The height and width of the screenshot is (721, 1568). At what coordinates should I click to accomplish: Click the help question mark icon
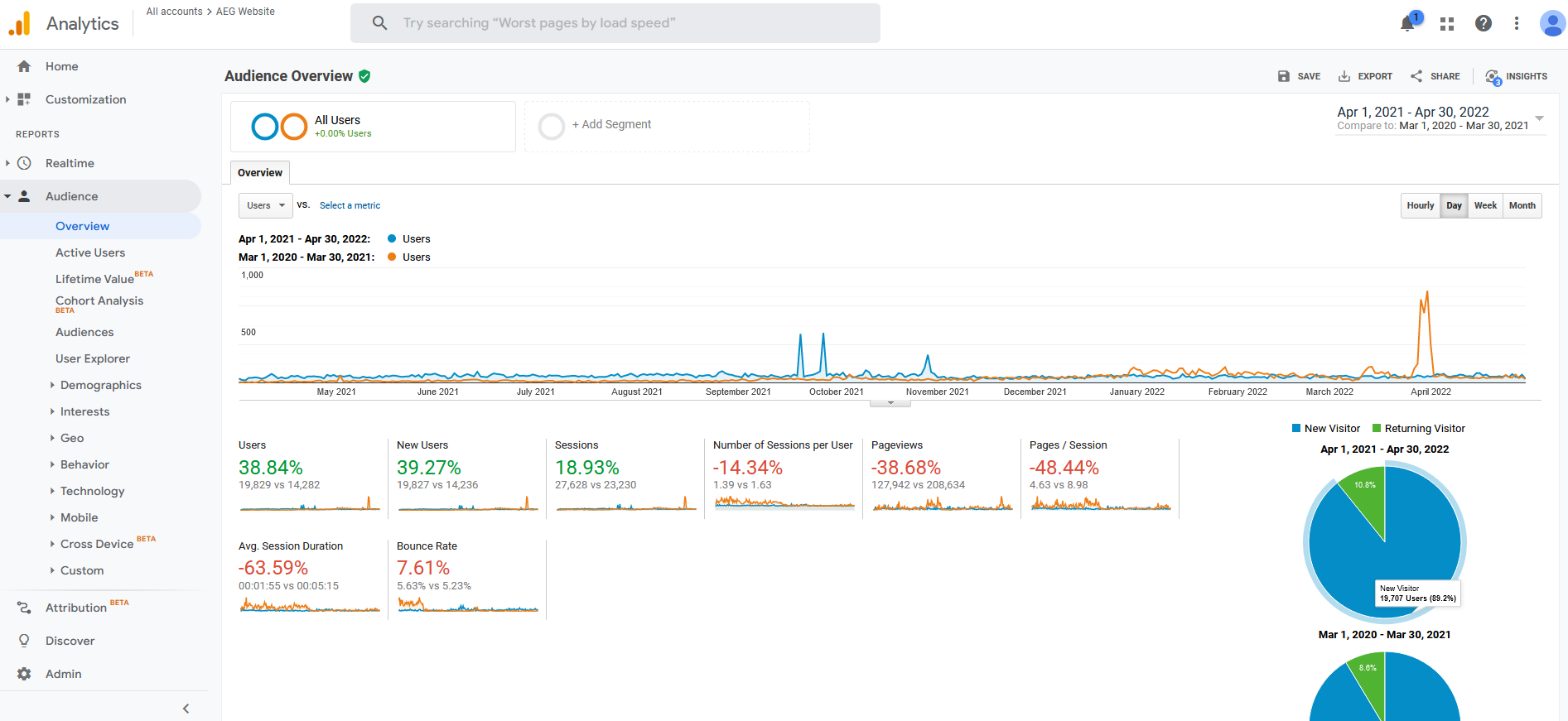[x=1484, y=23]
